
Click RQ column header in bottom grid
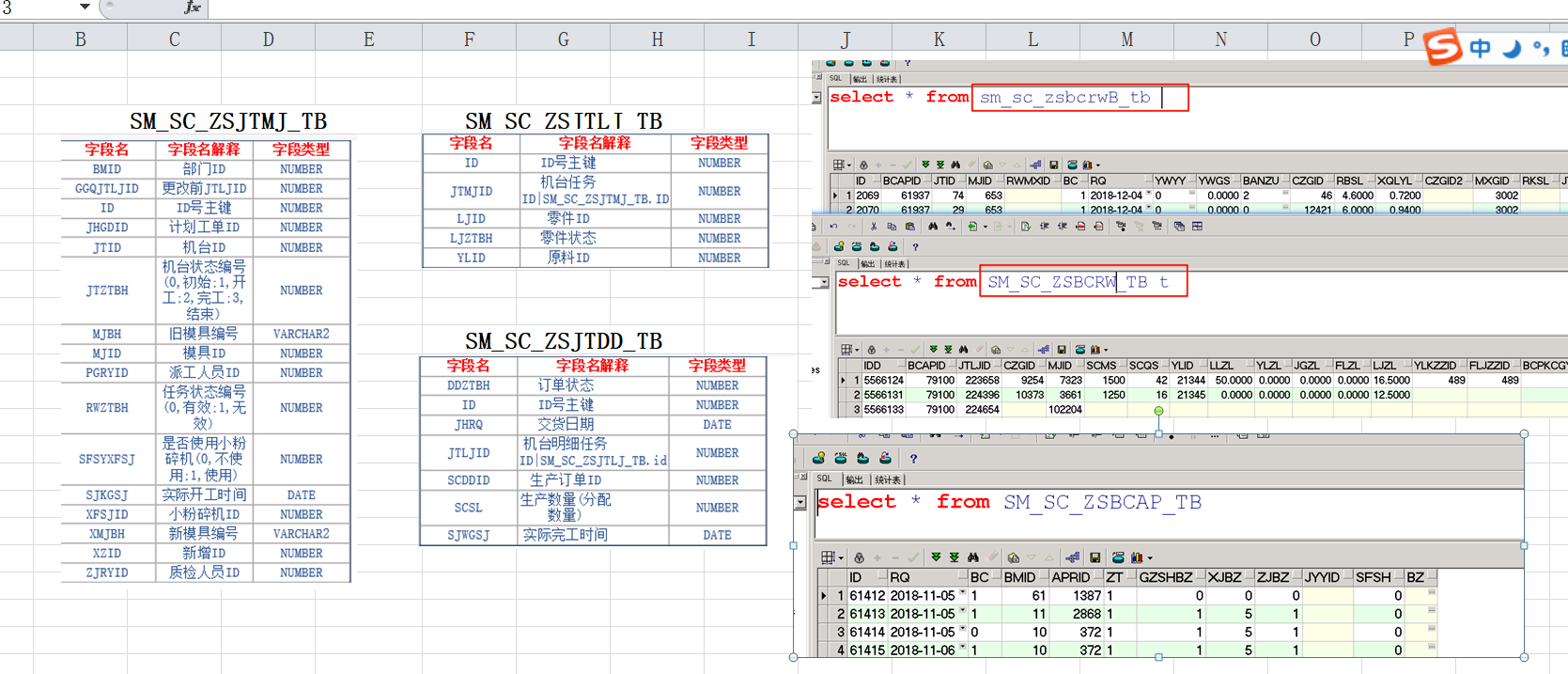[x=899, y=577]
